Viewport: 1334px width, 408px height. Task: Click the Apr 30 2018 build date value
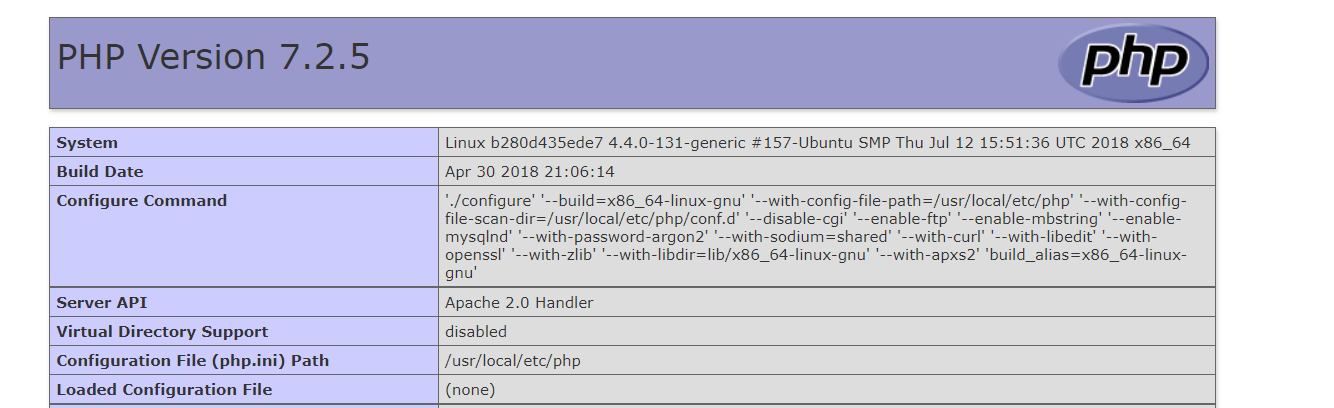pos(530,172)
